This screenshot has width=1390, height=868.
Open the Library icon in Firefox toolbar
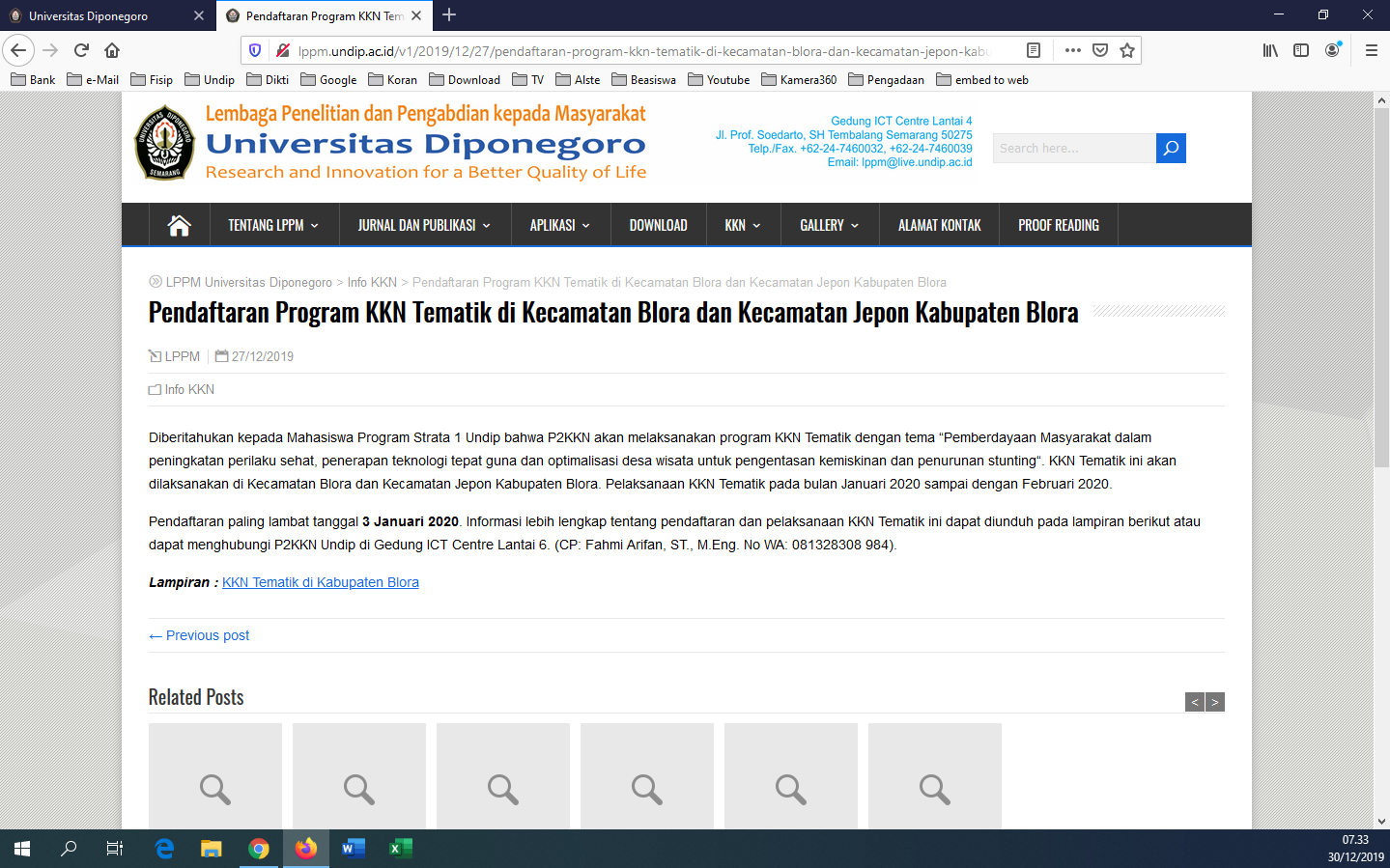coord(1270,50)
